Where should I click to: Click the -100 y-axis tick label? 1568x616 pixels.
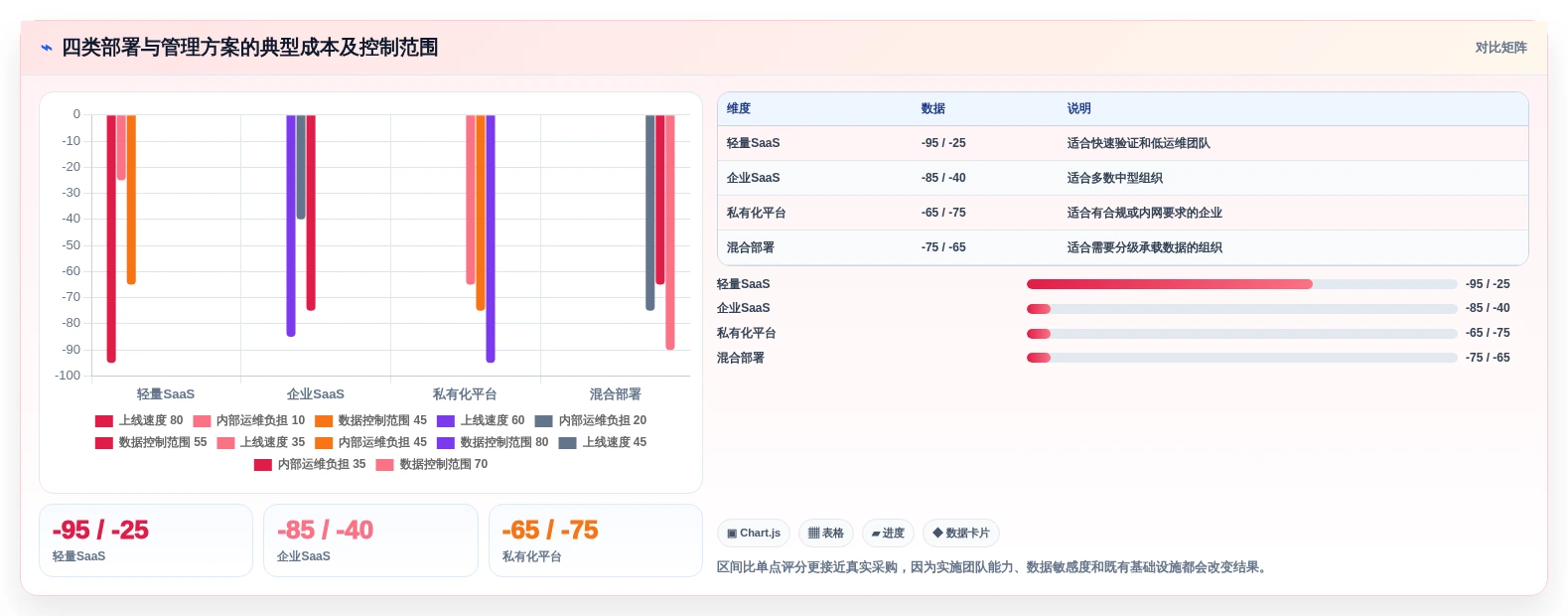68,376
